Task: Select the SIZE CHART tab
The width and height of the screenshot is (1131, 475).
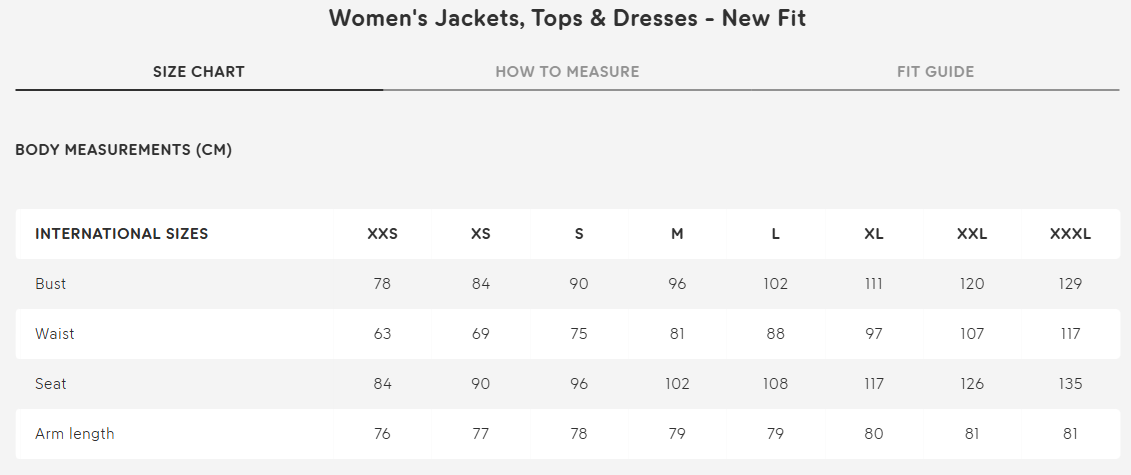Action: (198, 72)
